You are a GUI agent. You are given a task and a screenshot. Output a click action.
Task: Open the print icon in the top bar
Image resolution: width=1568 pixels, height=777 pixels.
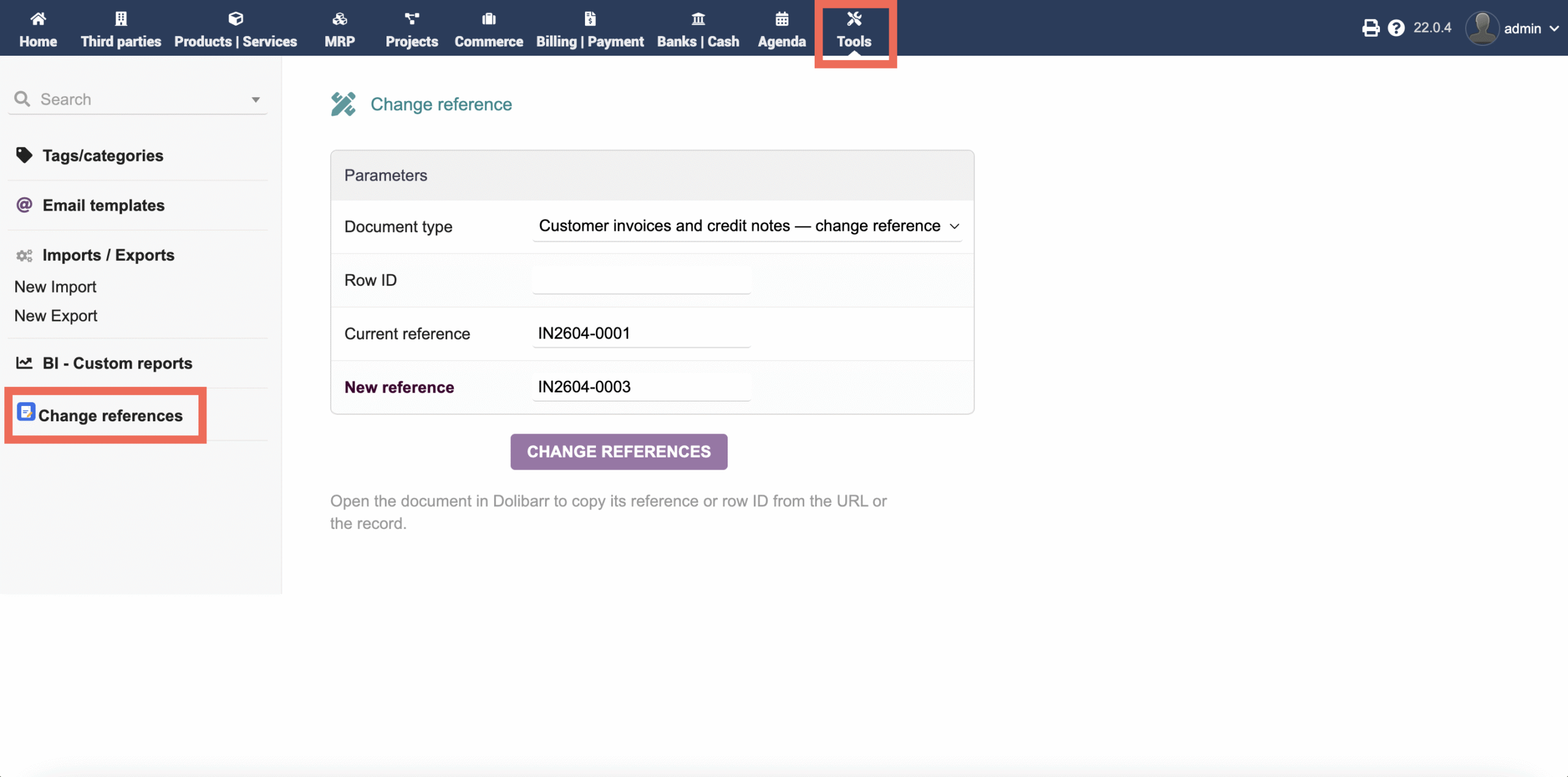(x=1371, y=28)
